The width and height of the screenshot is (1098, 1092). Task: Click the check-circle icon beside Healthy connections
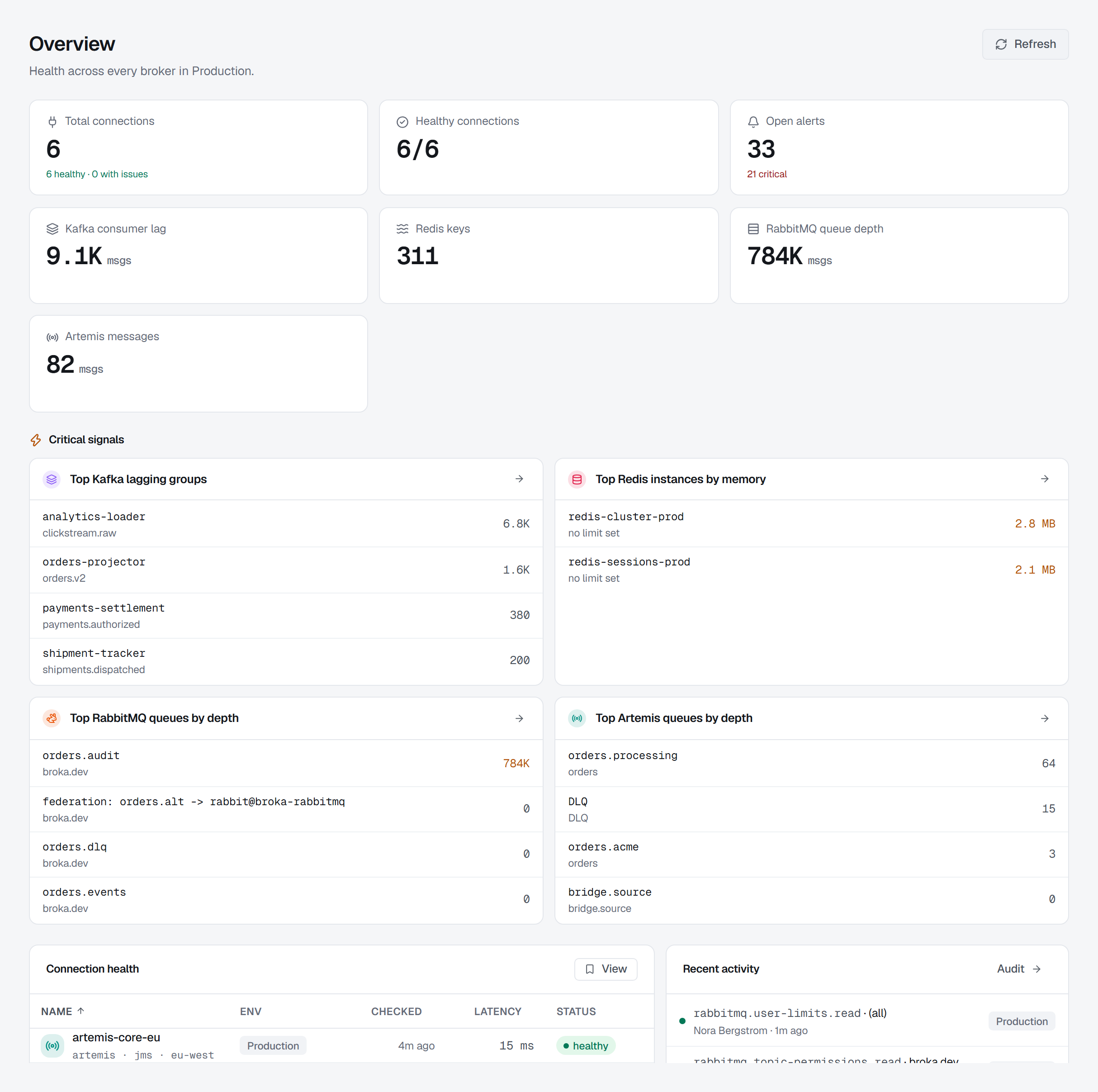(x=402, y=122)
